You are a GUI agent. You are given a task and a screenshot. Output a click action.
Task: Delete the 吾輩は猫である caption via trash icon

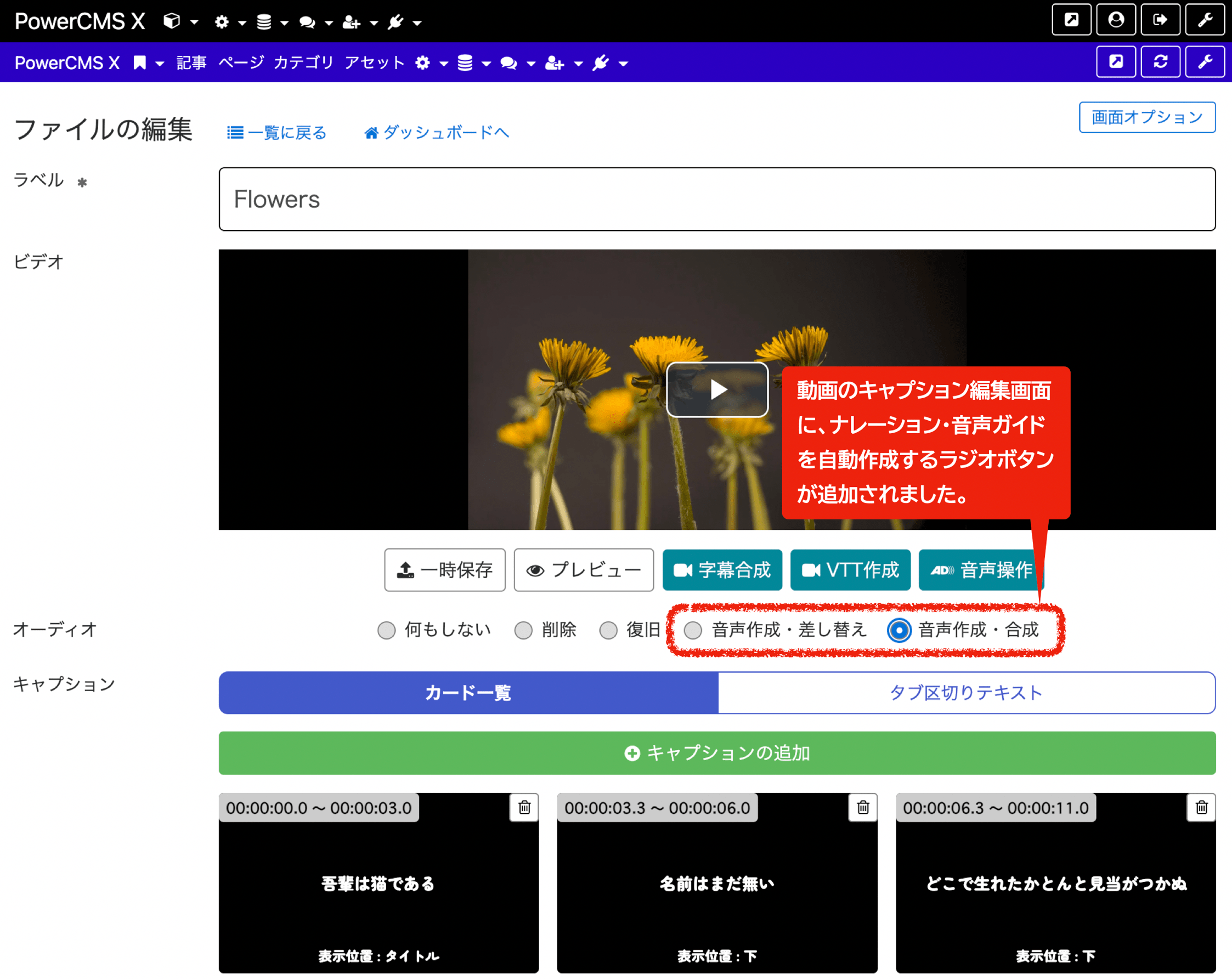click(524, 807)
